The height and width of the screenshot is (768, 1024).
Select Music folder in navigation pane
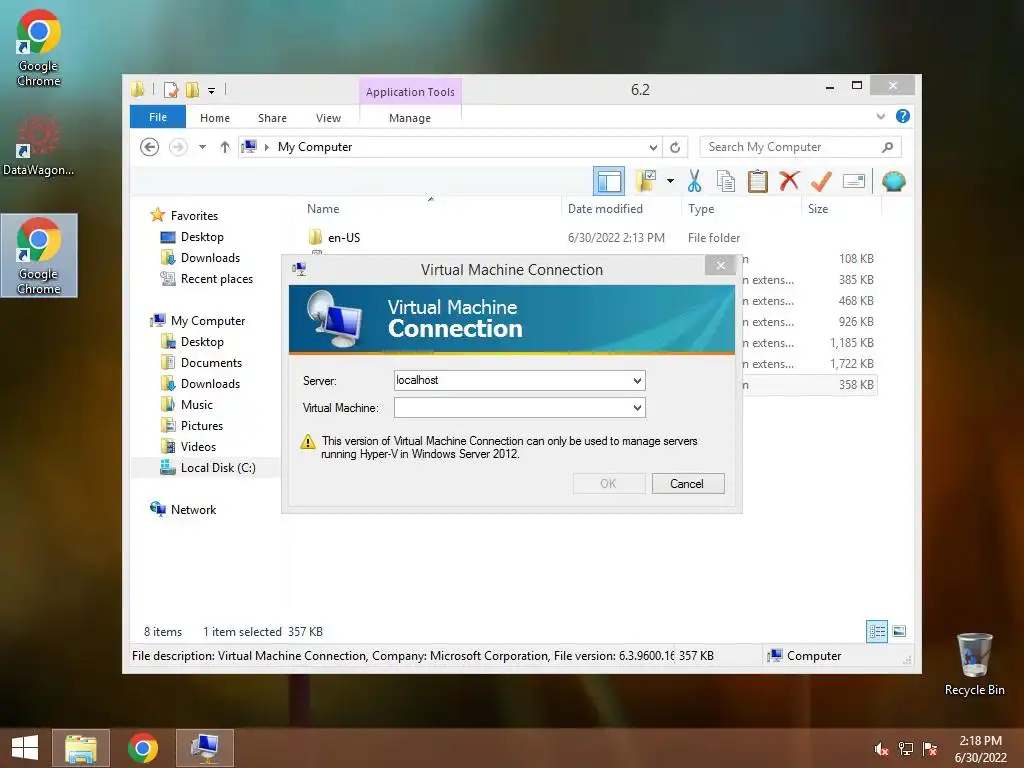pyautogui.click(x=197, y=404)
